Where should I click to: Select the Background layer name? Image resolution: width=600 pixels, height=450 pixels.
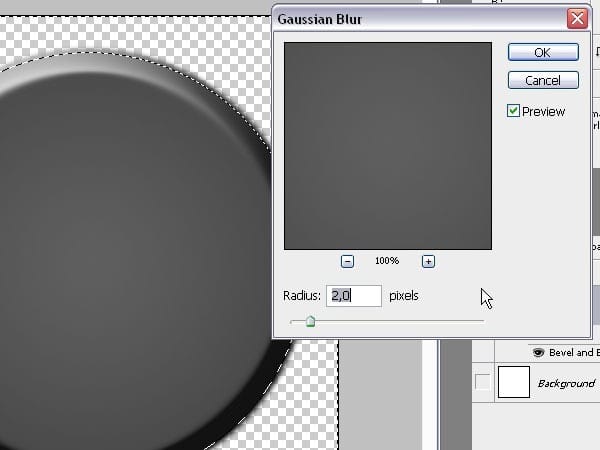(x=566, y=383)
